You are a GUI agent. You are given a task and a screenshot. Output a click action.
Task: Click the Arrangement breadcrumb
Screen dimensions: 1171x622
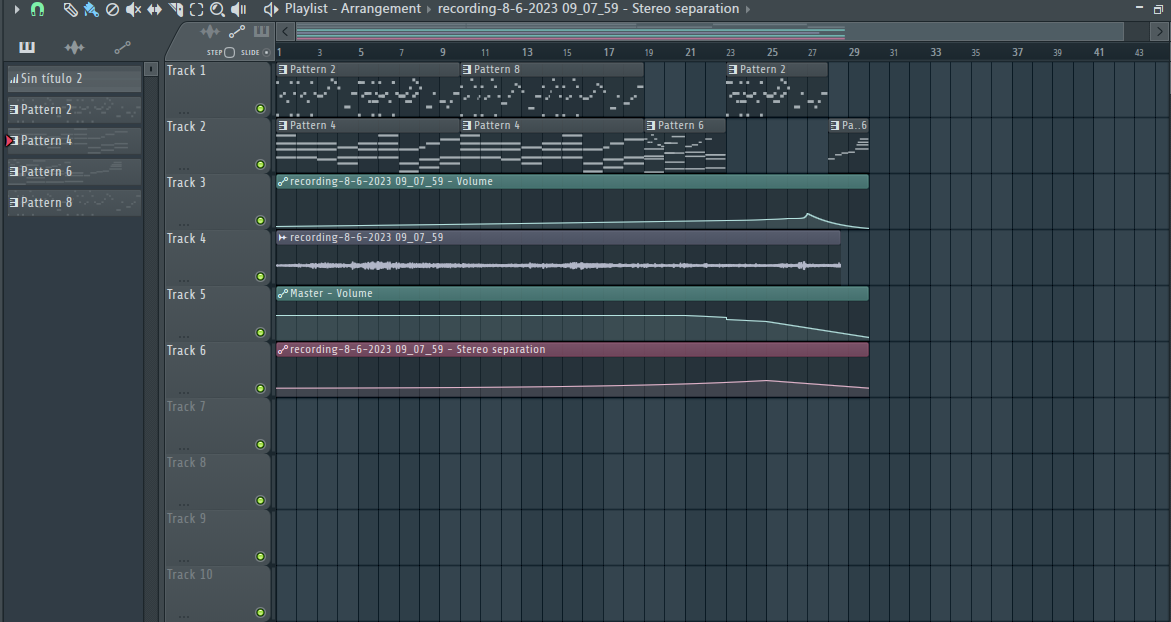[381, 9]
